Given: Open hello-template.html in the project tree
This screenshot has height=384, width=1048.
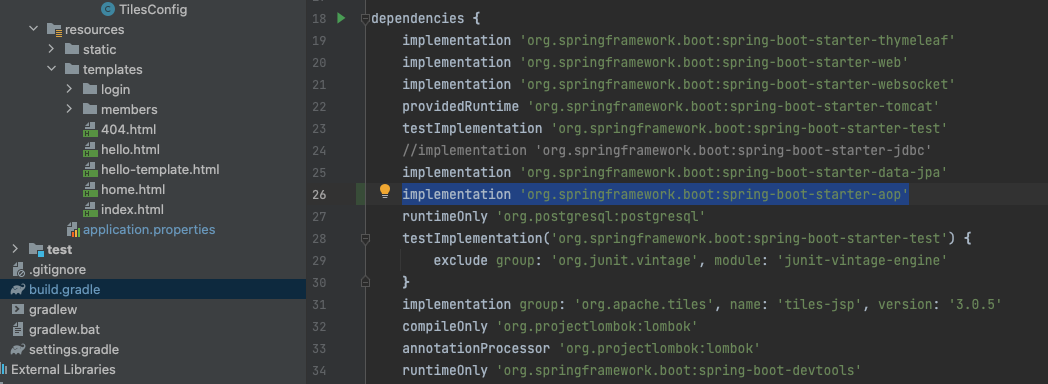Looking at the screenshot, I should pyautogui.click(x=160, y=170).
